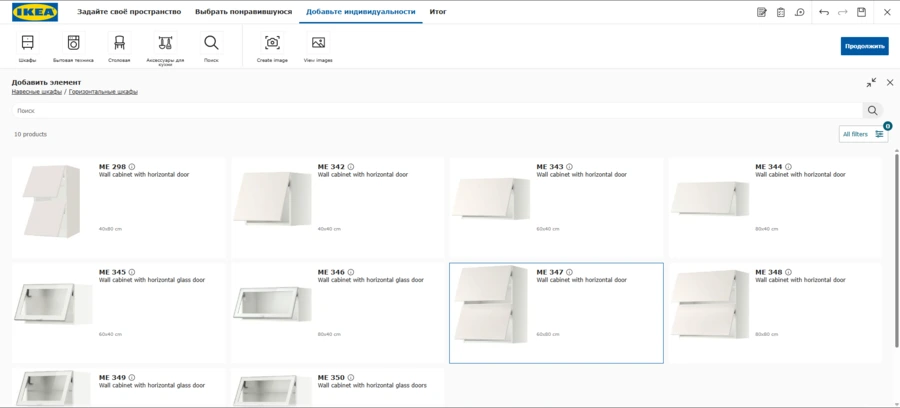This screenshot has height=408, width=900.
Task: Select the ME 342 cabinet thumbnail
Action: point(272,198)
